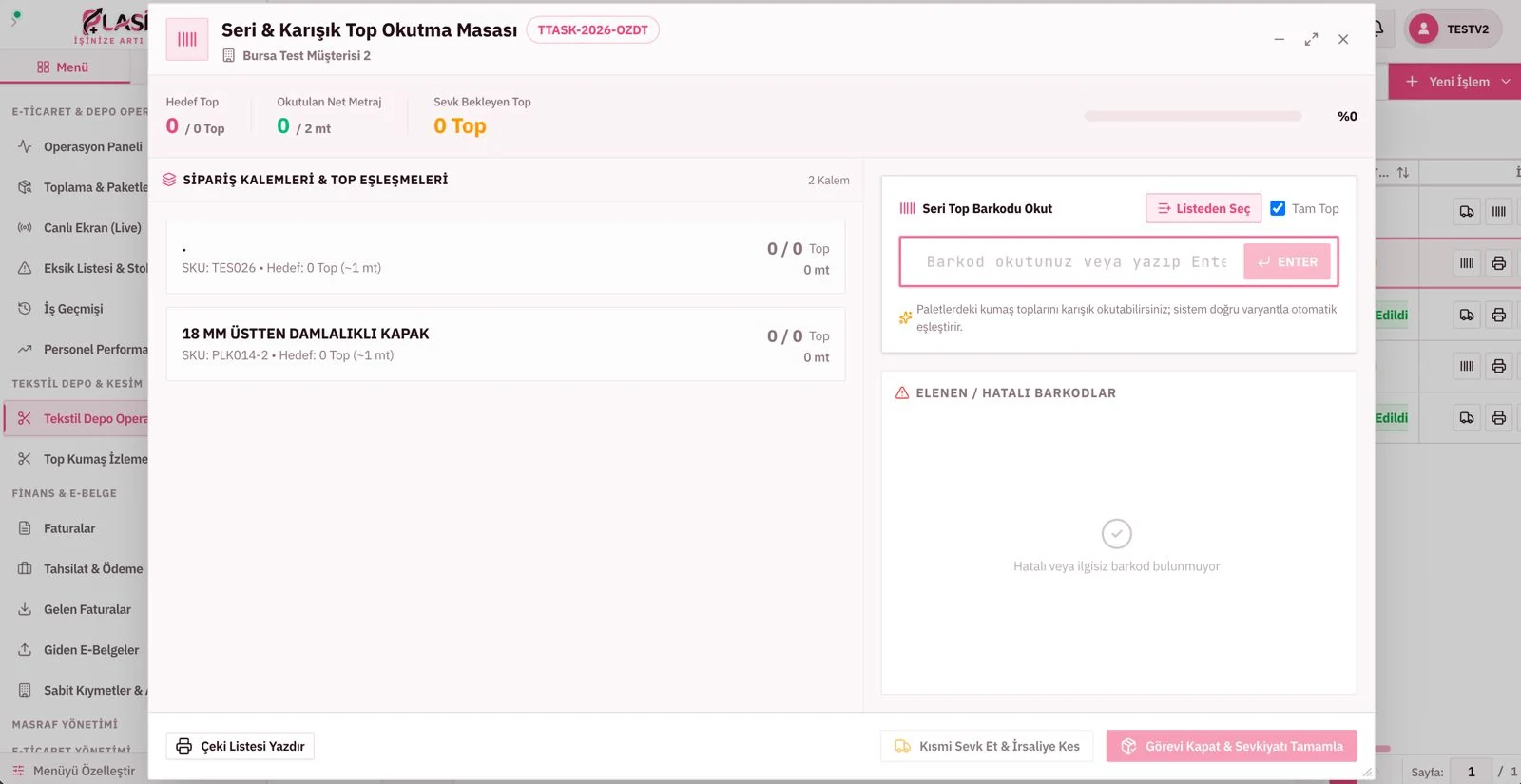Click Menüyü Özelleştir at sidebar bottom

(x=74, y=771)
